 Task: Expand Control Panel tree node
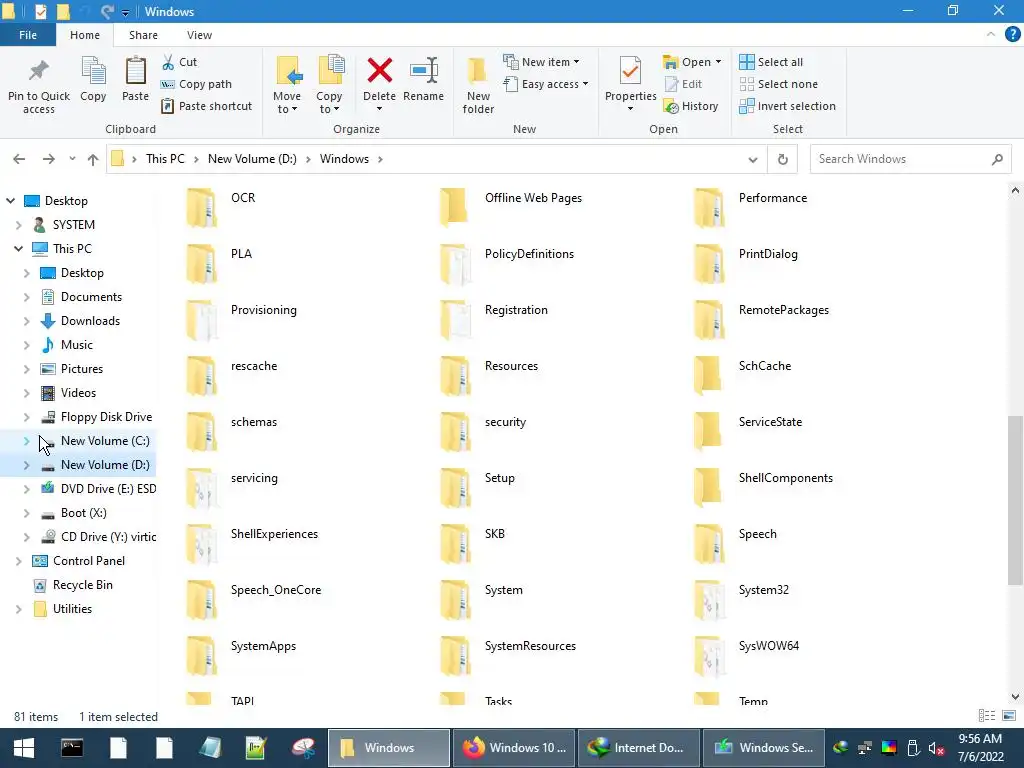tap(18, 561)
